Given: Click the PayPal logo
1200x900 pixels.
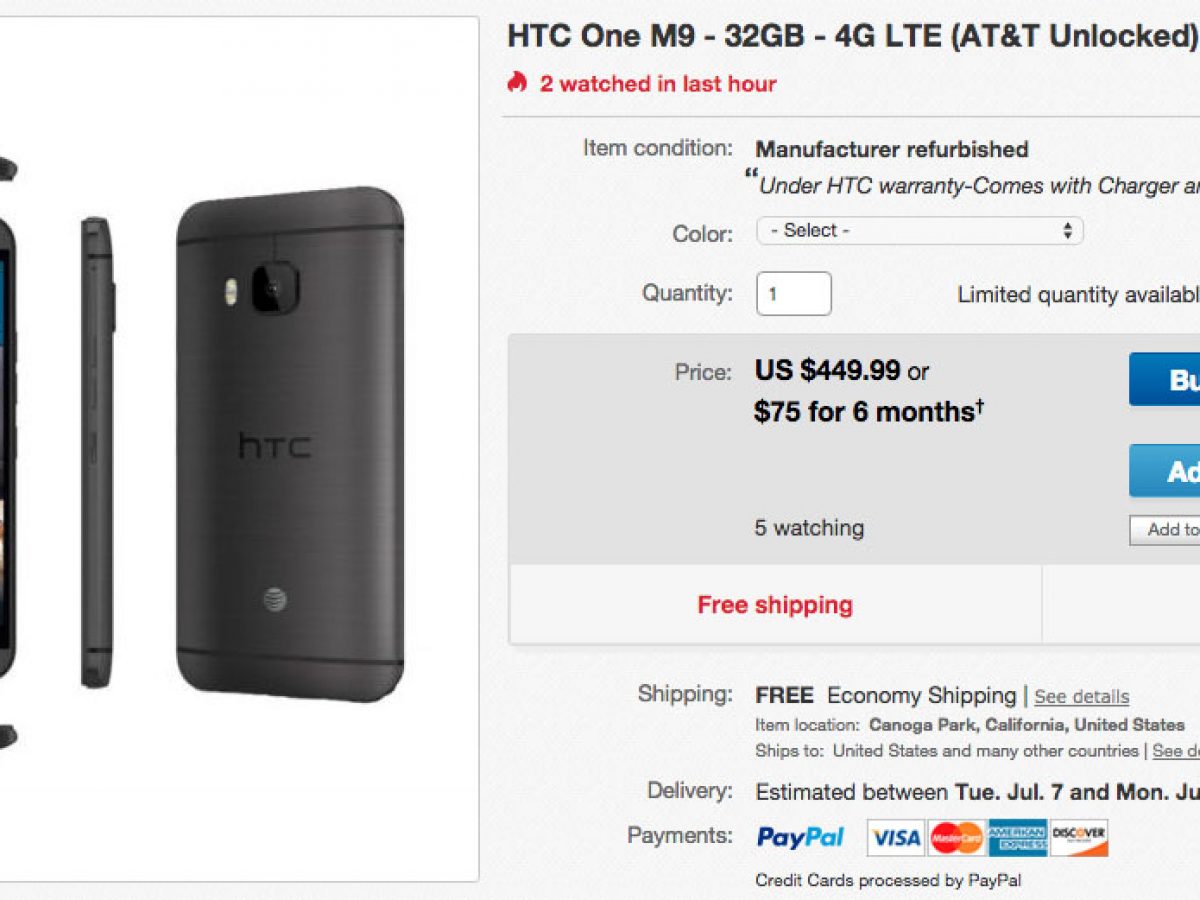Looking at the screenshot, I should tap(800, 837).
